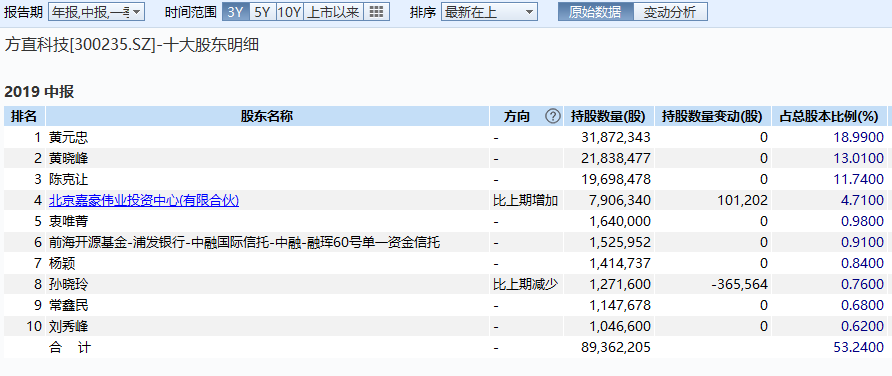Click holding amount 31,872,343

(x=616, y=137)
